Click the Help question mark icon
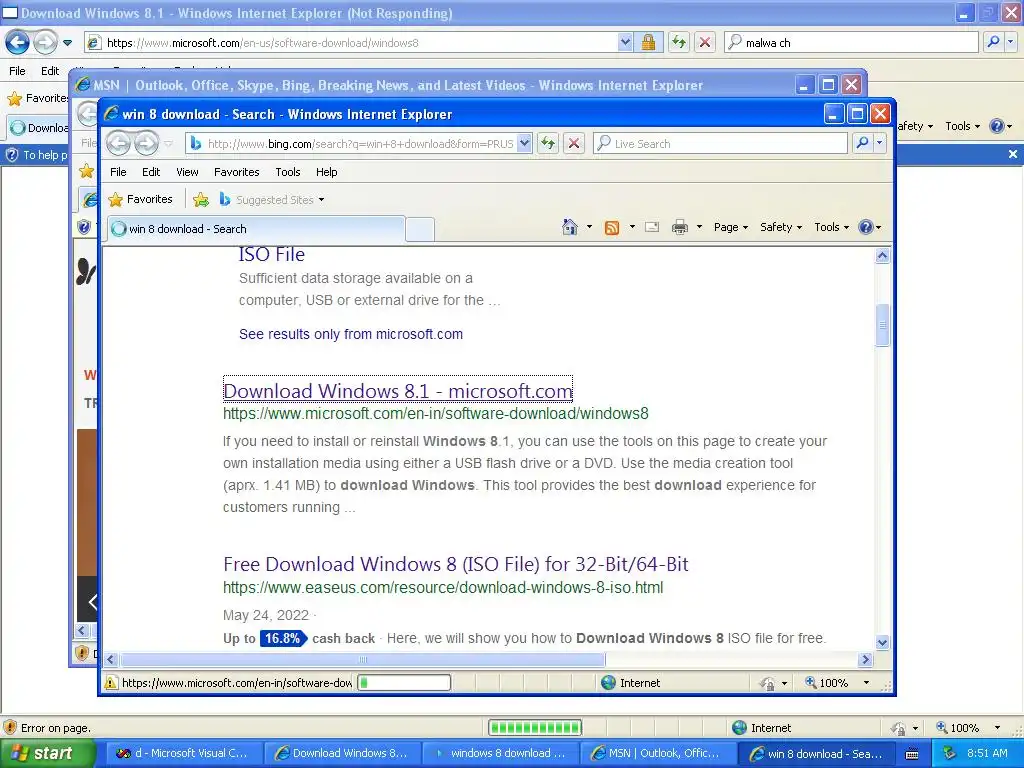Image resolution: width=1024 pixels, height=768 pixels. pos(865,227)
